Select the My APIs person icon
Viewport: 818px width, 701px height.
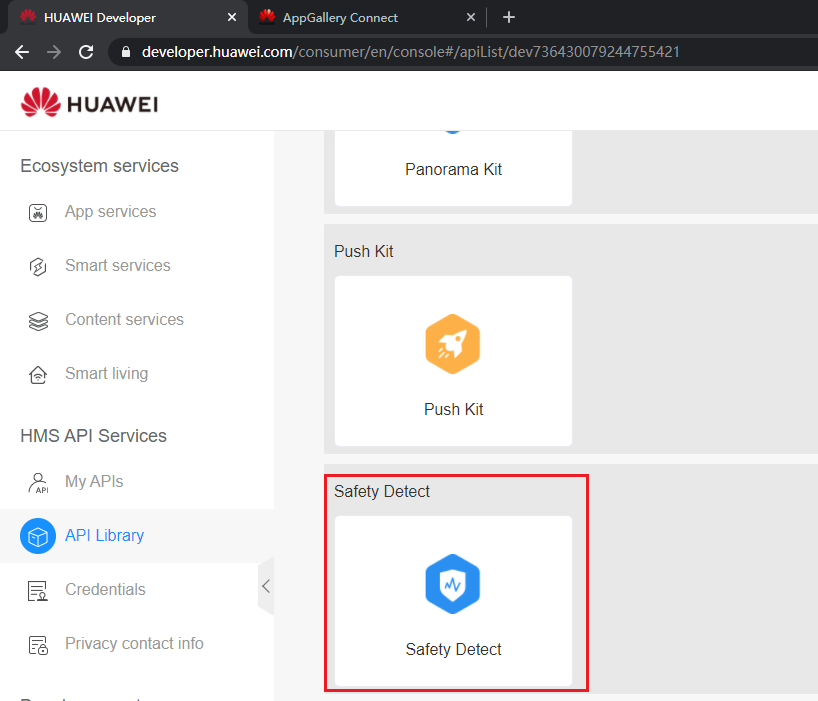[x=38, y=481]
